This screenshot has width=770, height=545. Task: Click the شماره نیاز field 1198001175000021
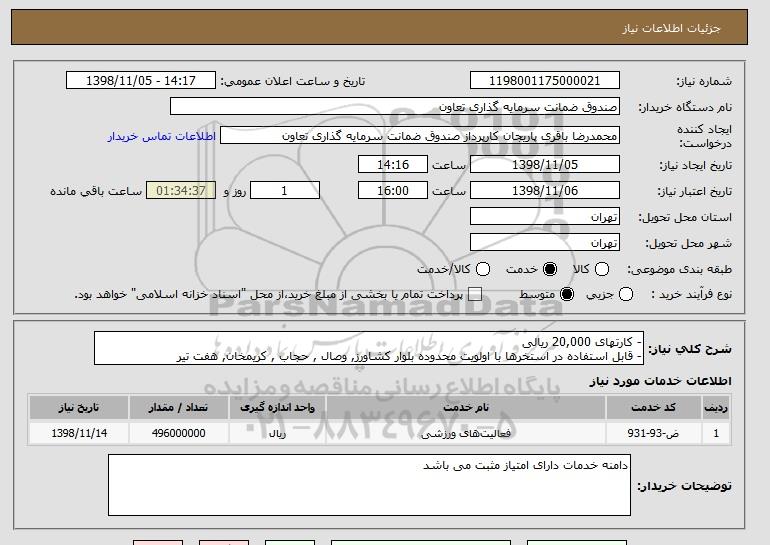[545, 81]
